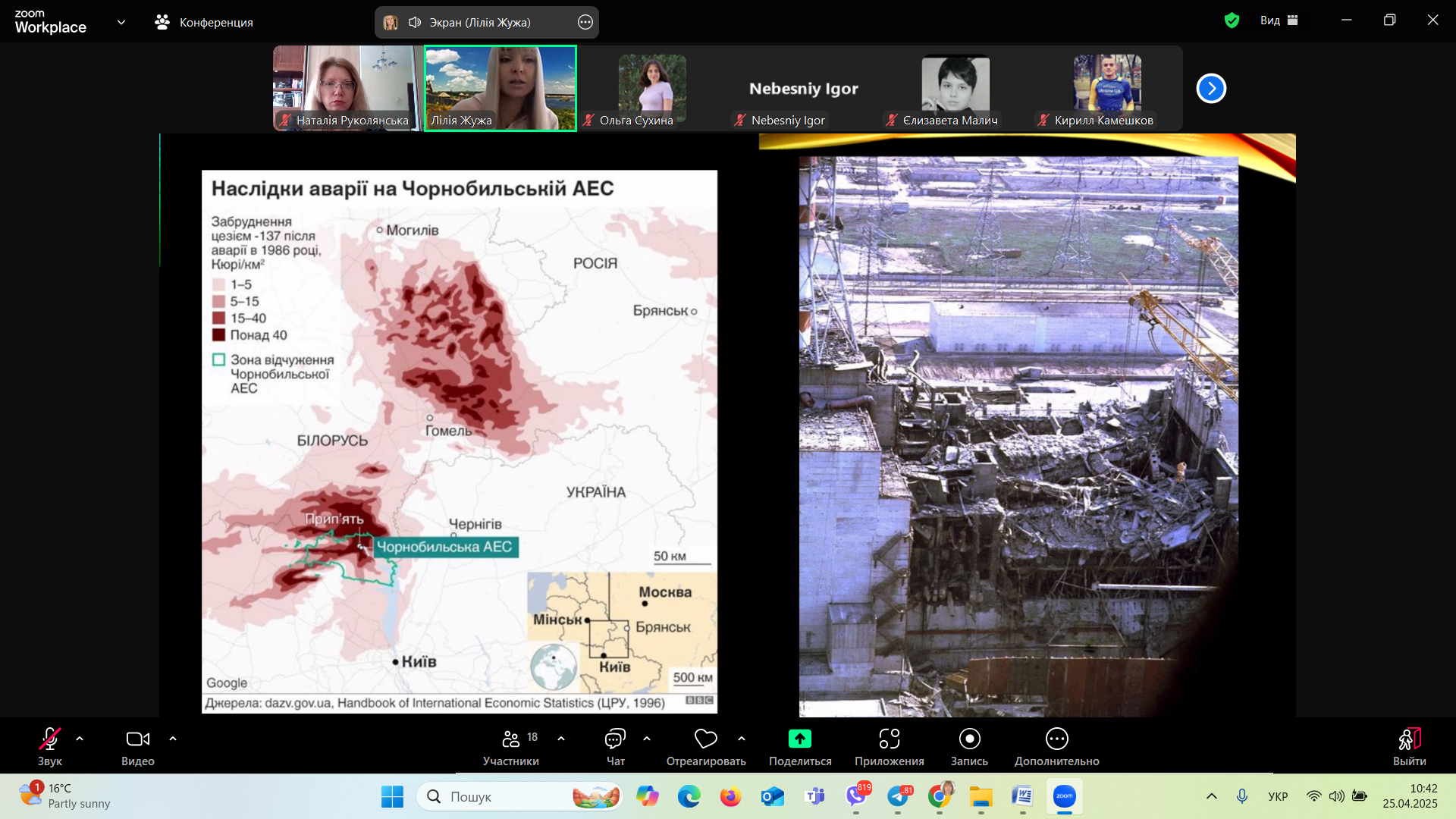Image resolution: width=1456 pixels, height=819 pixels.
Task: Click the green Share screen icon
Action: 799,739
